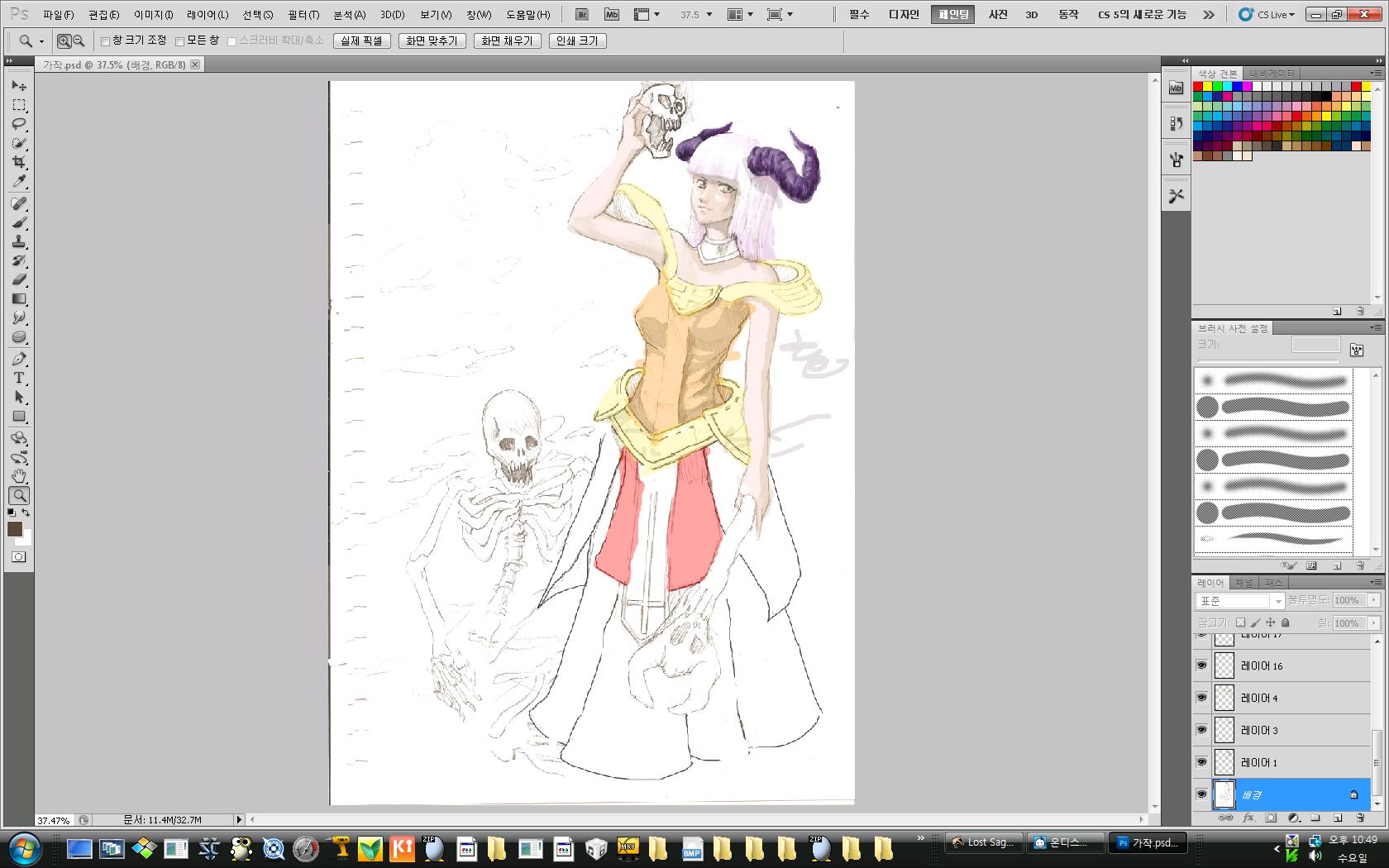This screenshot has width=1389, height=868.
Task: Select the Gradient tool
Action: click(x=19, y=298)
